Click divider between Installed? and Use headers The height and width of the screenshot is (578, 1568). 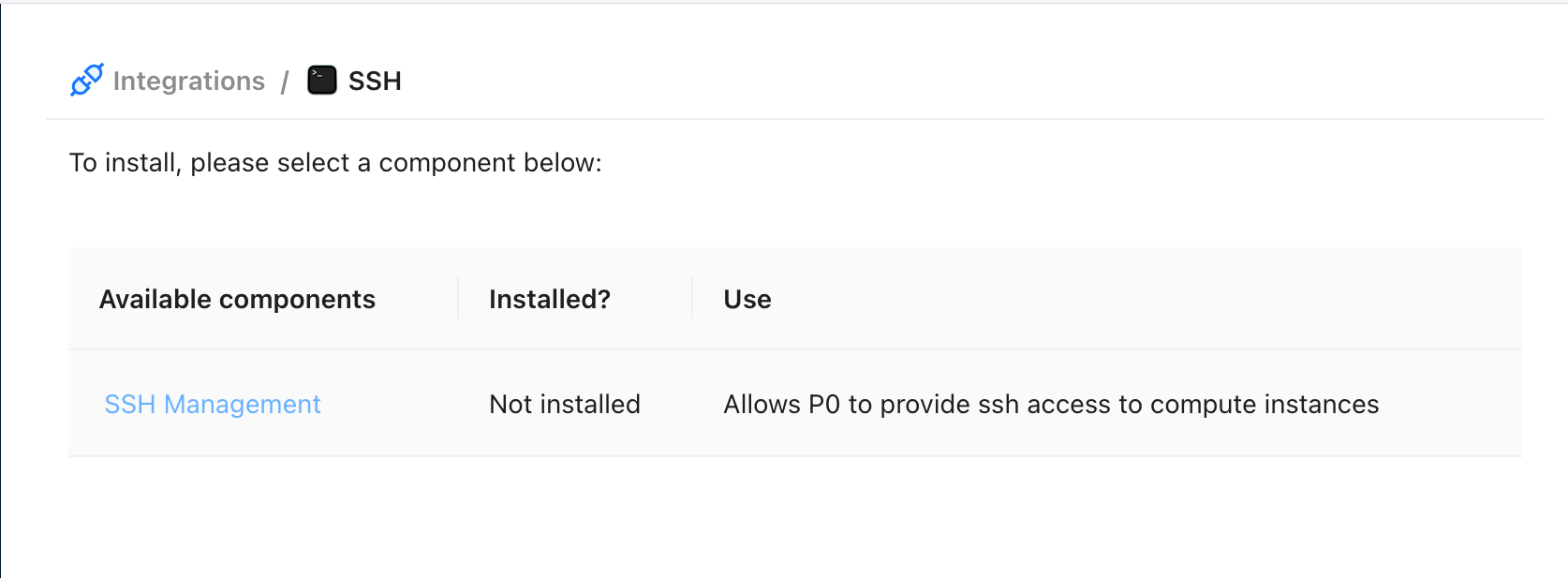point(692,299)
